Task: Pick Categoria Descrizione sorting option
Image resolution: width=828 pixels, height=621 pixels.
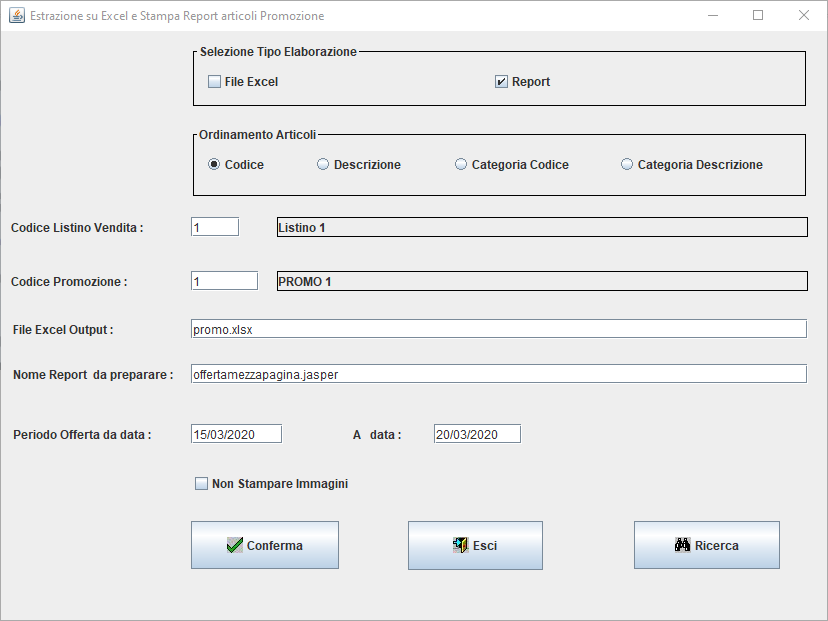Action: pyautogui.click(x=627, y=165)
